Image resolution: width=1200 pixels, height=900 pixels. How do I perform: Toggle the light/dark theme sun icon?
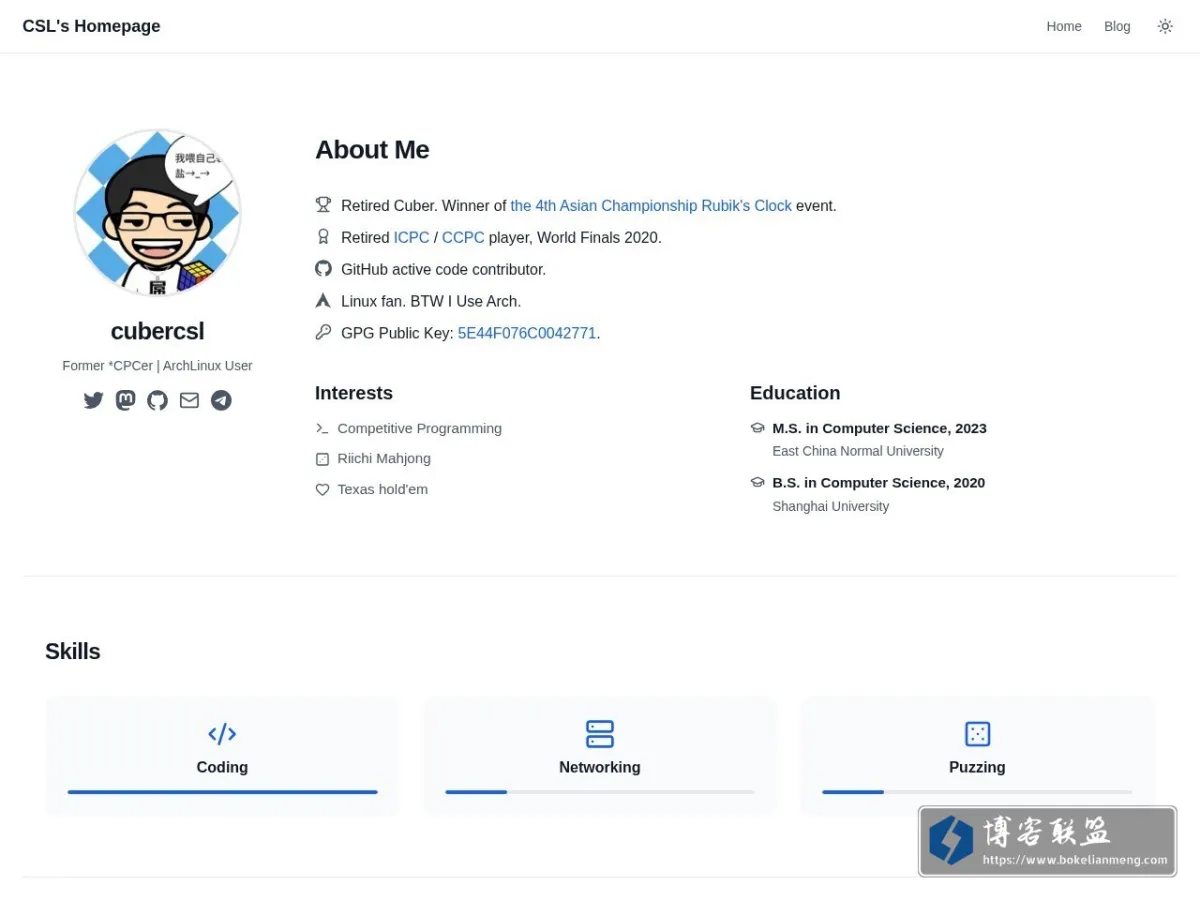1165,27
